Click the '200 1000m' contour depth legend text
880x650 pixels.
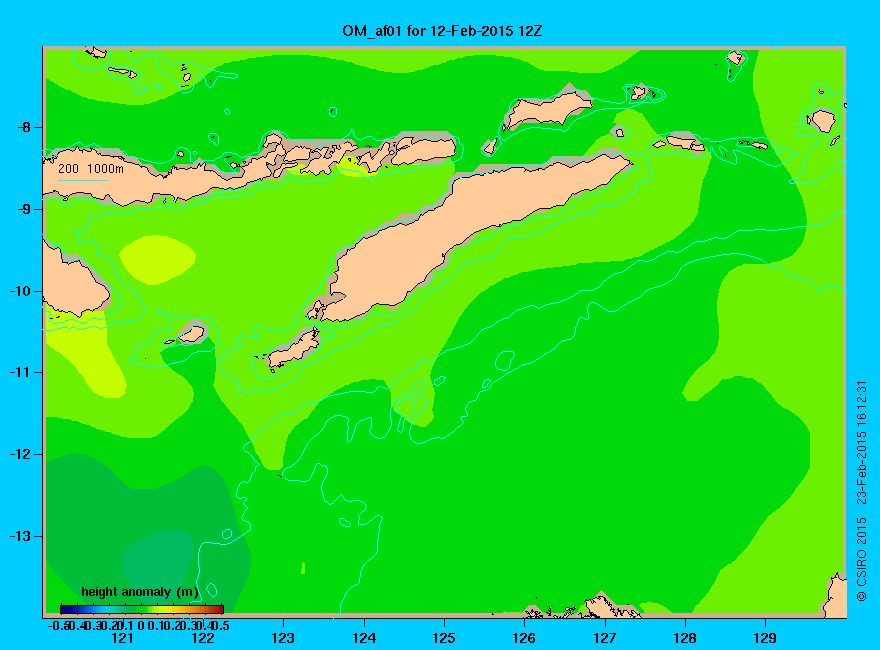pyautogui.click(x=91, y=168)
